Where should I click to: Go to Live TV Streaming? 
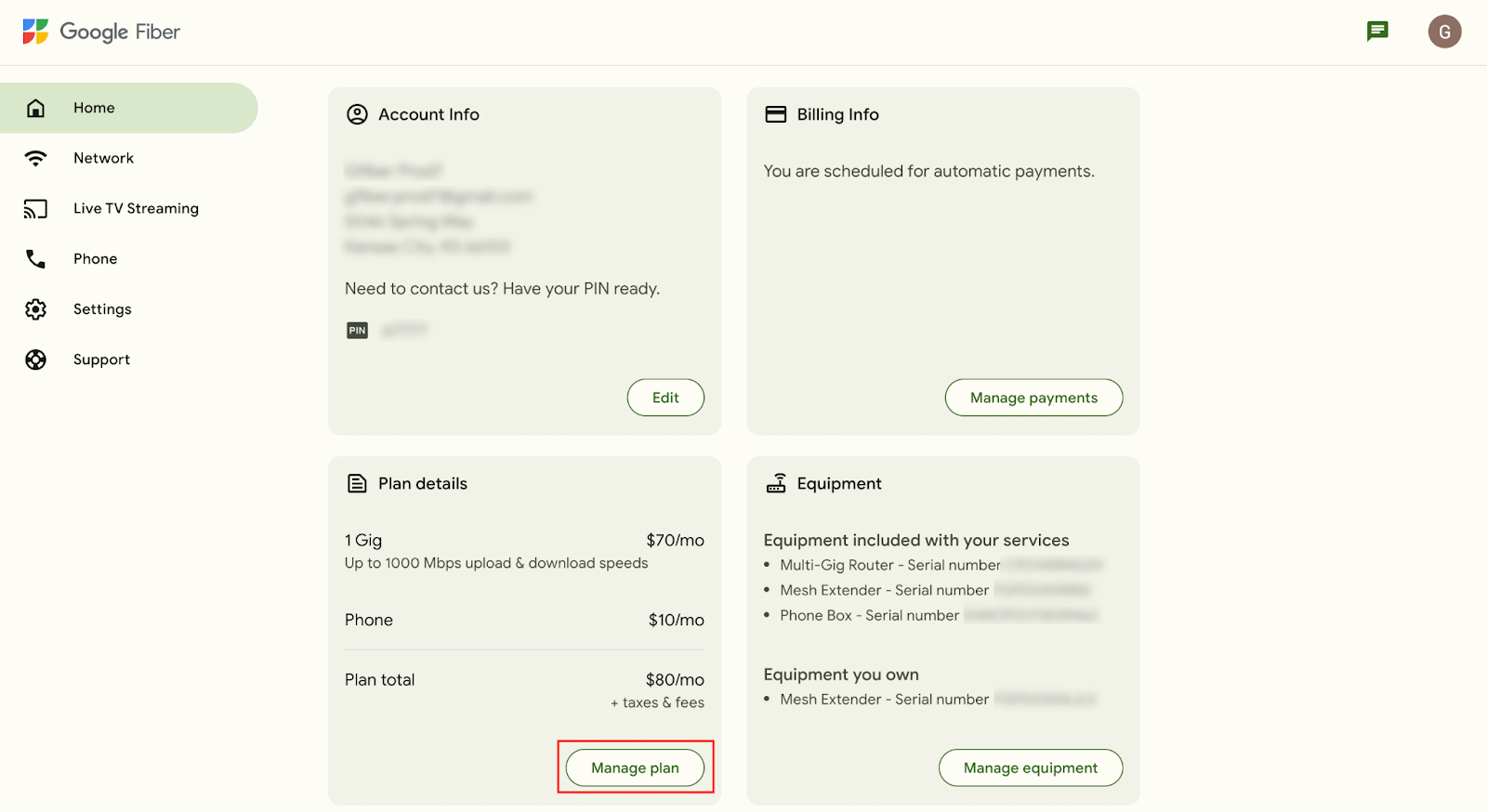pos(136,208)
